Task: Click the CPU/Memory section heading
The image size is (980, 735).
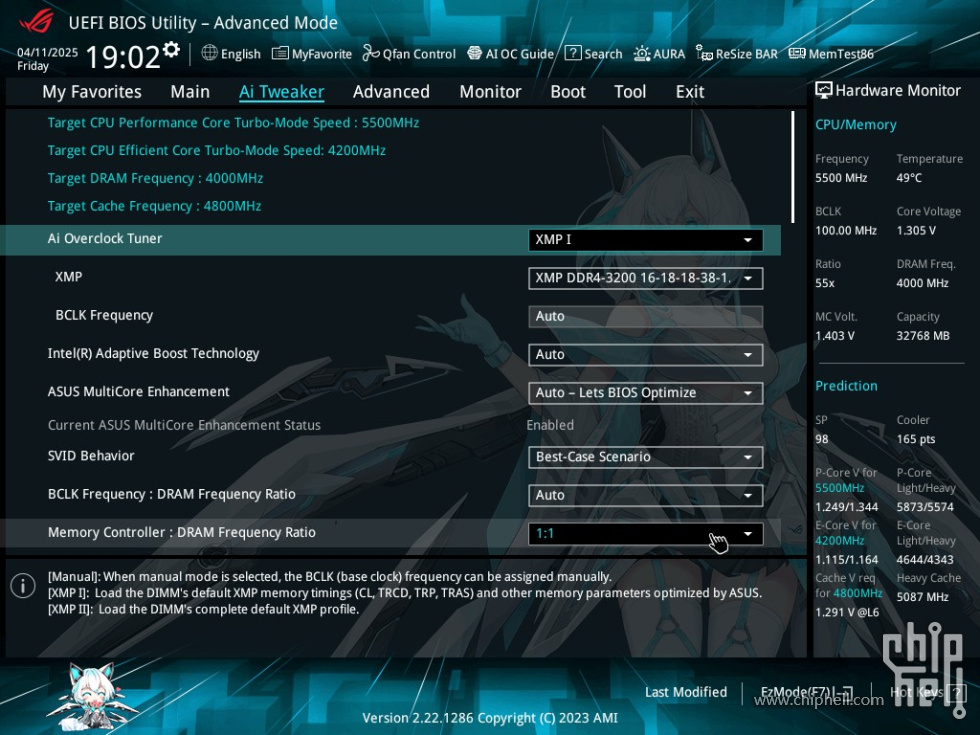Action: (856, 125)
